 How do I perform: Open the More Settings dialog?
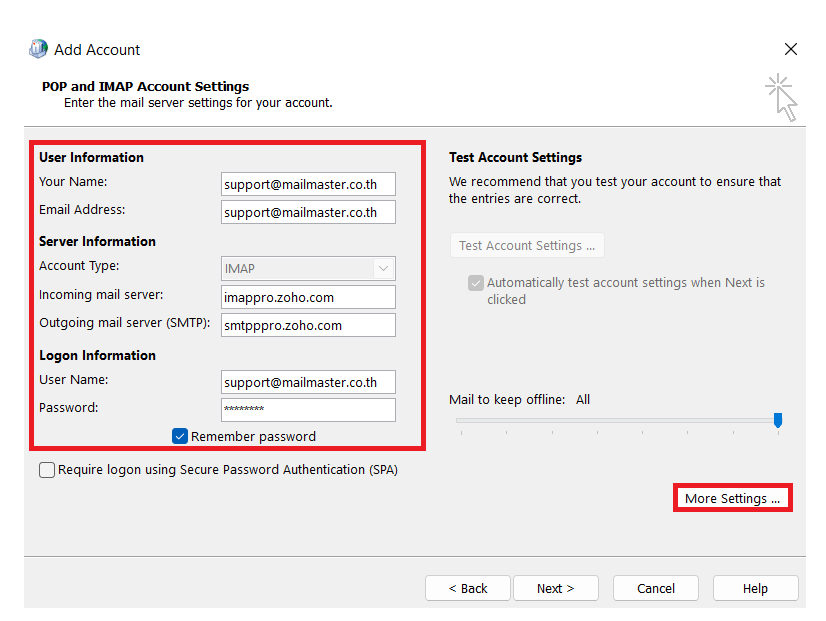[x=732, y=497]
